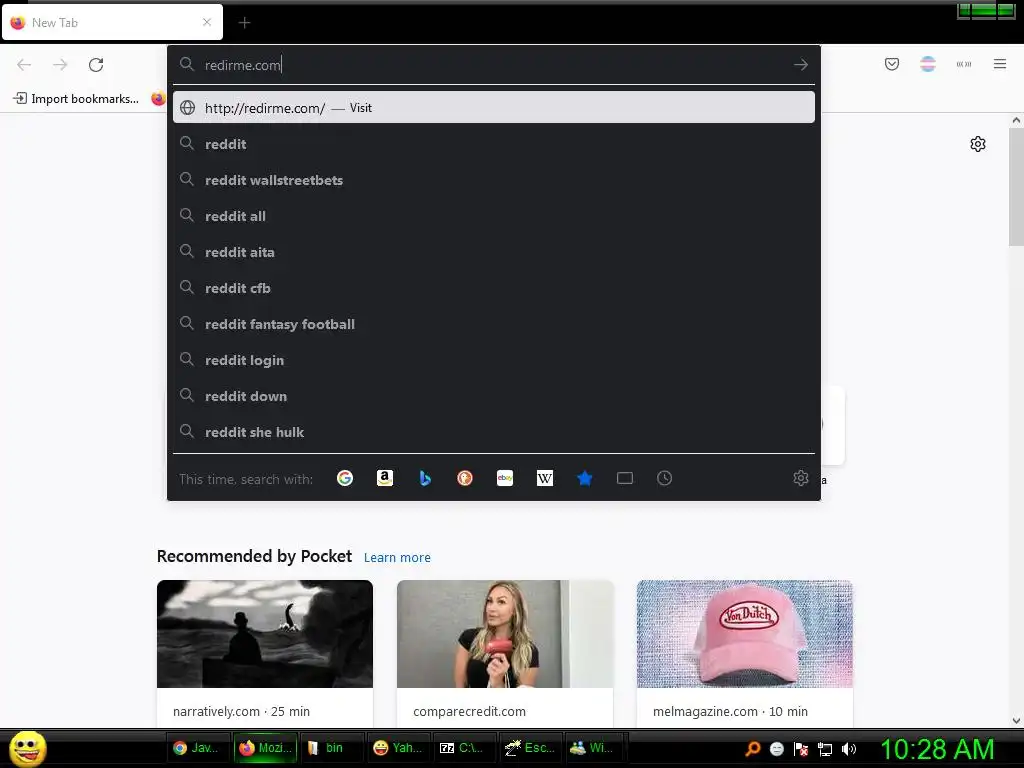Click the red-flag security tray icon

tap(801, 749)
